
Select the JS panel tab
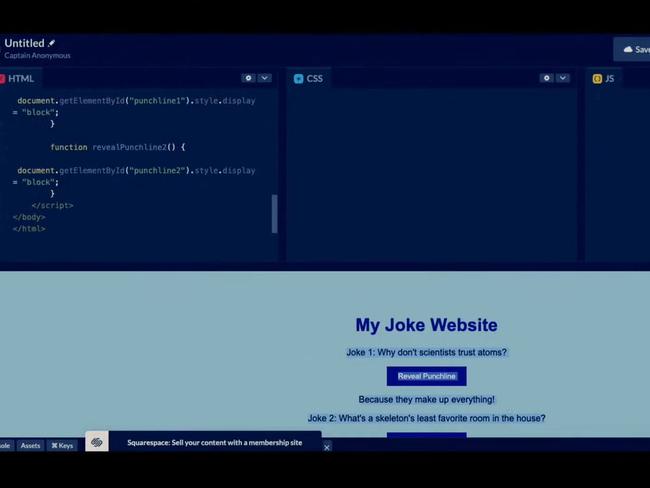coord(604,78)
